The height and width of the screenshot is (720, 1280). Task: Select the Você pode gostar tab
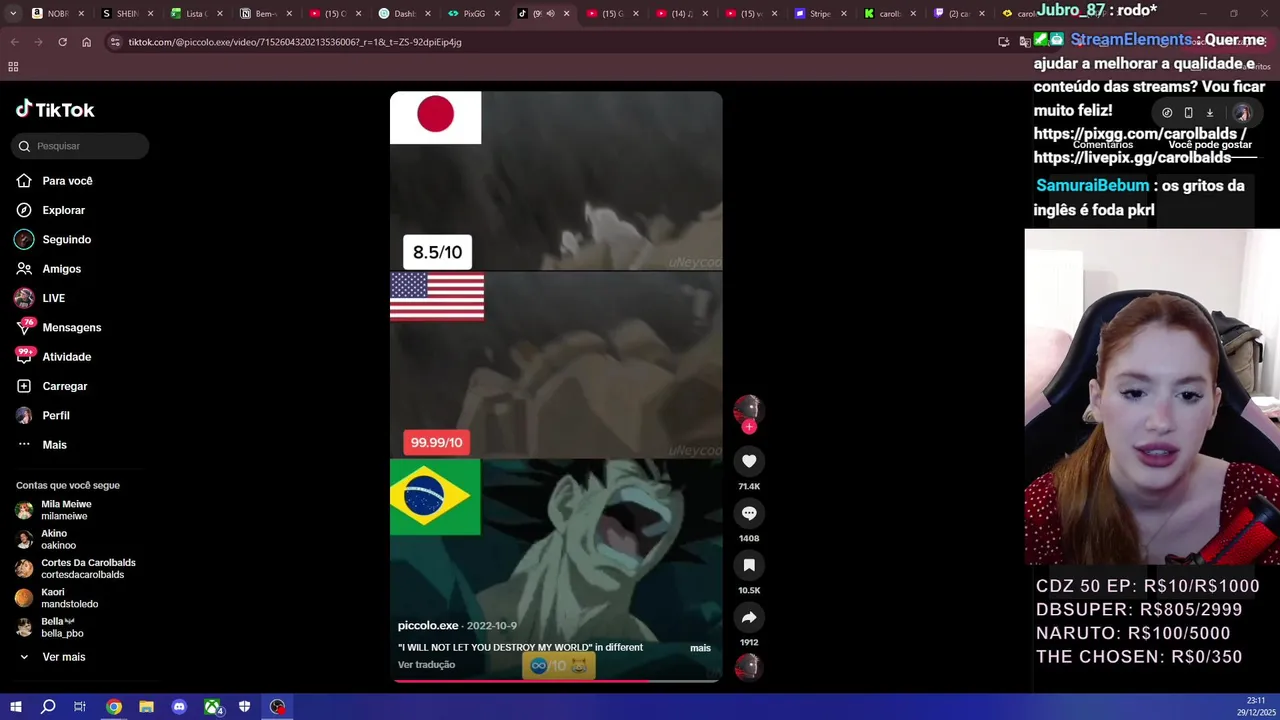[1210, 145]
